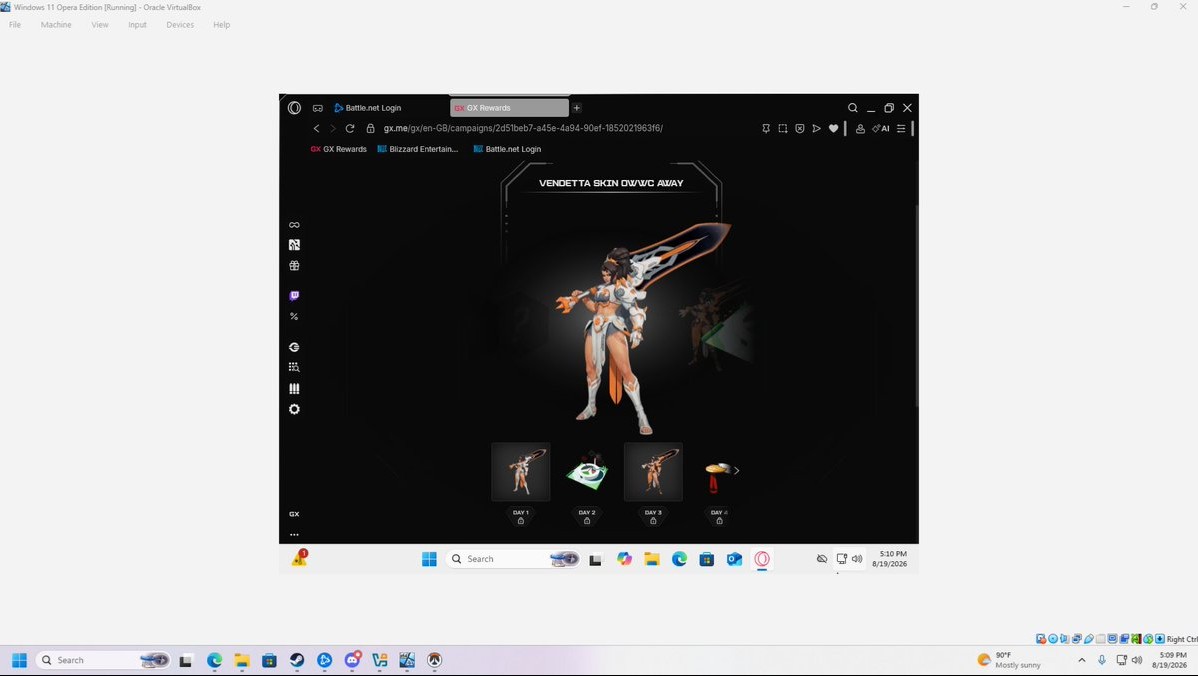Open the Opera account profile icon
The width and height of the screenshot is (1198, 676).
[860, 128]
